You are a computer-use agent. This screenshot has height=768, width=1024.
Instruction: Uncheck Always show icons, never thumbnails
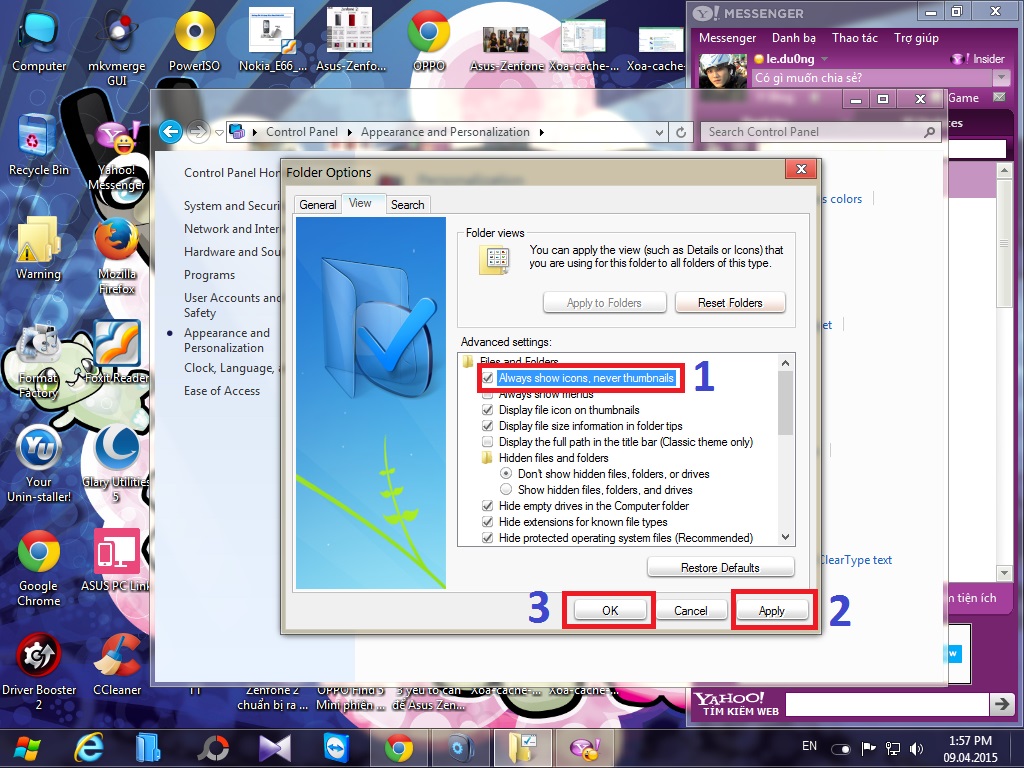pos(487,378)
